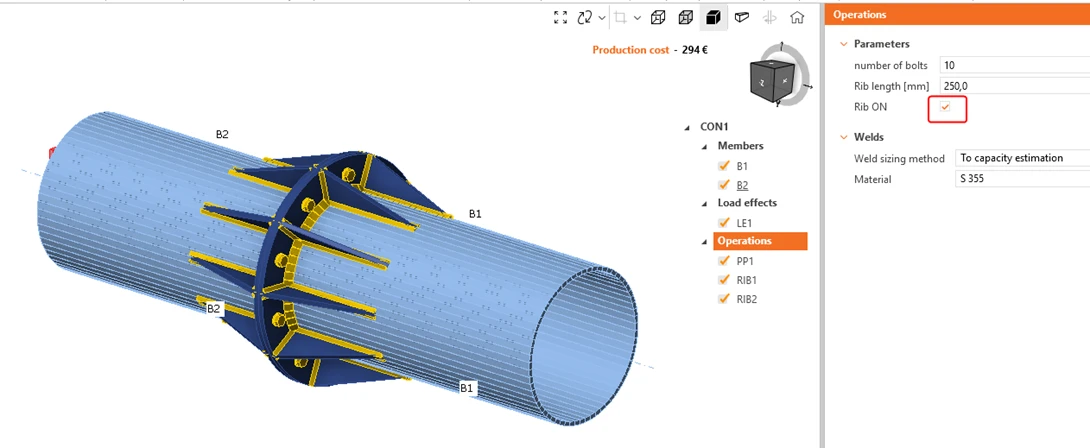
Task: Toggle visibility of member B1
Action: 724,166
